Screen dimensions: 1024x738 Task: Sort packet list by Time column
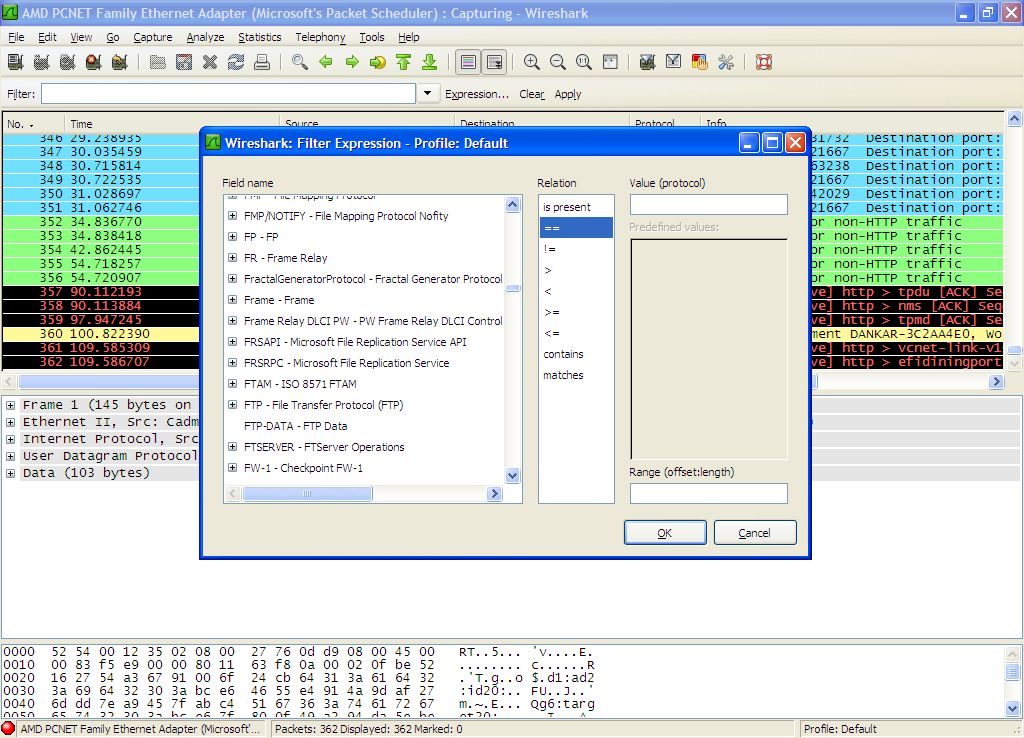[x=172, y=123]
